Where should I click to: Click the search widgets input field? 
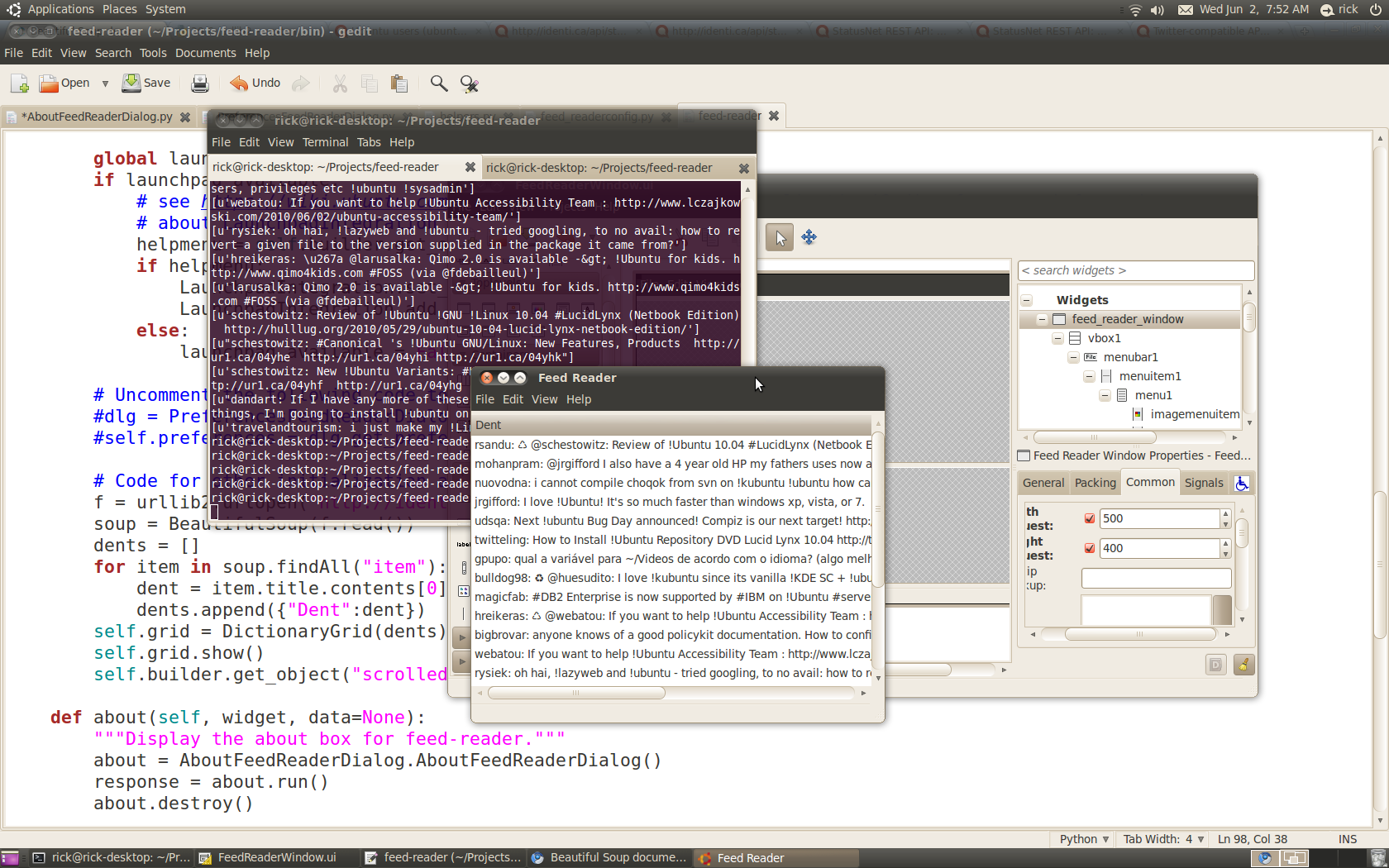pos(1135,270)
